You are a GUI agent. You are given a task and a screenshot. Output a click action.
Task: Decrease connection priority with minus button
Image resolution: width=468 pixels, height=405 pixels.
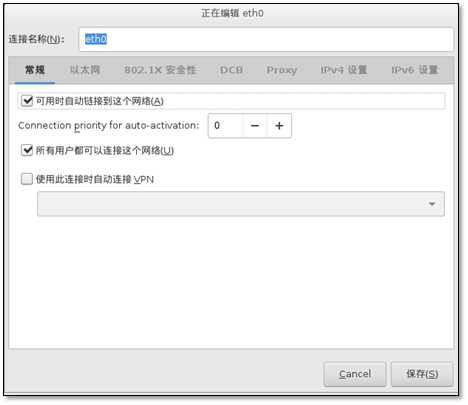(255, 126)
